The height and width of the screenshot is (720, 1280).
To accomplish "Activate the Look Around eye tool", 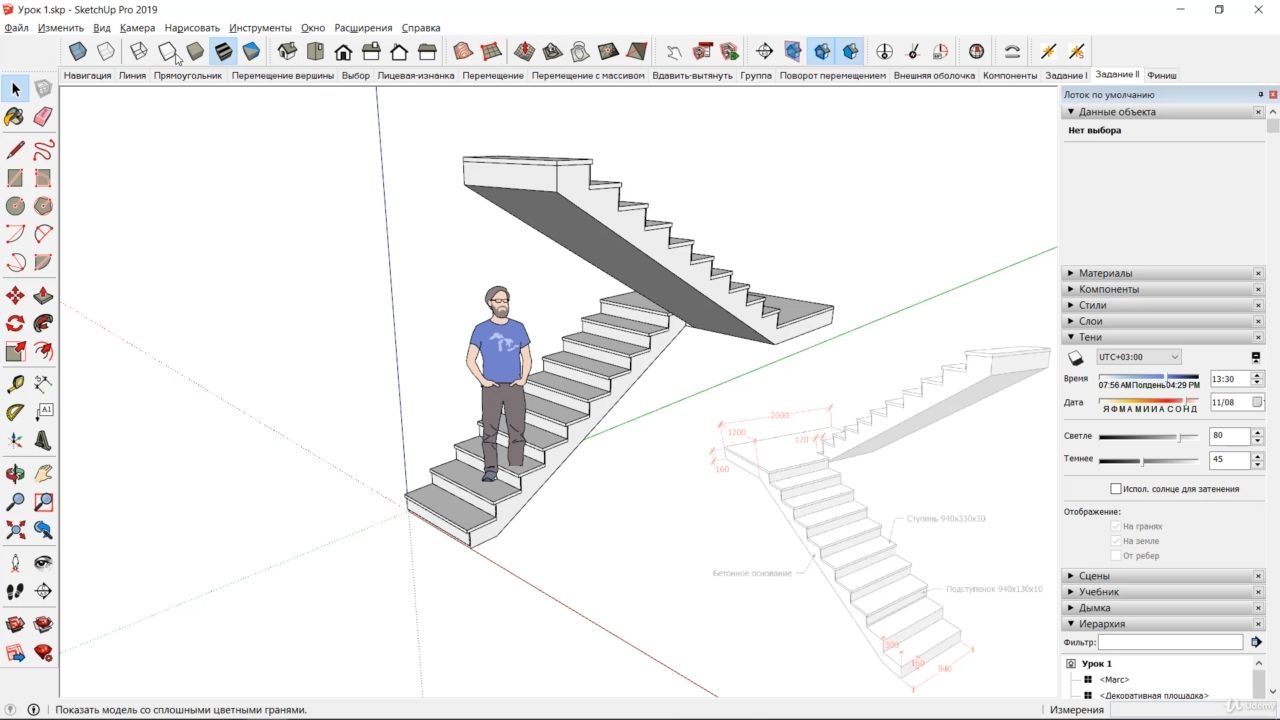I will point(43,563).
